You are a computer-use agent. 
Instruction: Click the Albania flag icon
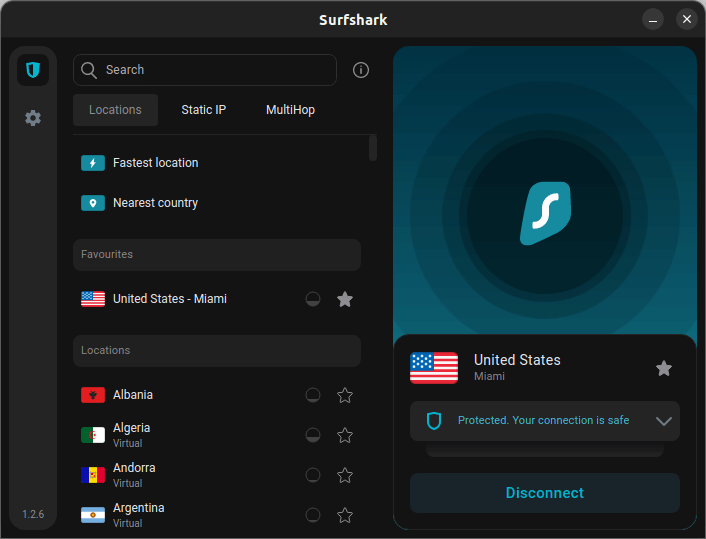coord(93,395)
